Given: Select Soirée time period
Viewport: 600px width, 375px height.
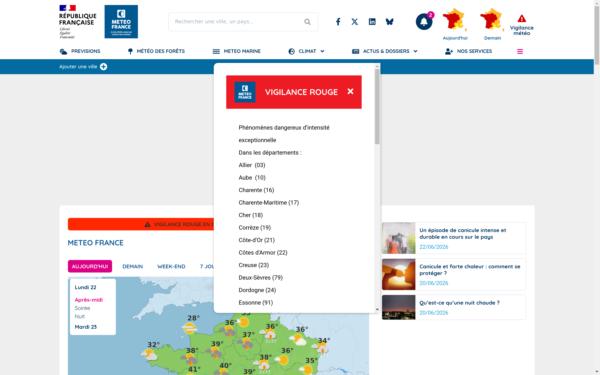Looking at the screenshot, I should (82, 308).
